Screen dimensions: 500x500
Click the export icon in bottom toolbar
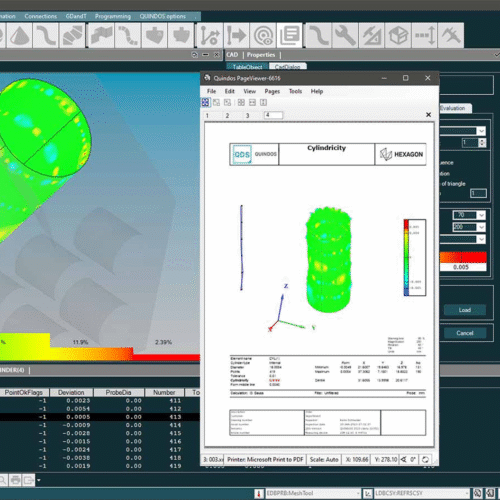[x=28, y=480]
